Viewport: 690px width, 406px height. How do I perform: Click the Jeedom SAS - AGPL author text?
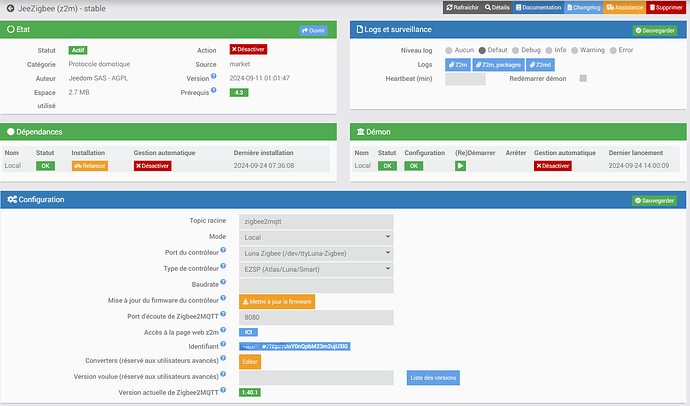(x=98, y=78)
